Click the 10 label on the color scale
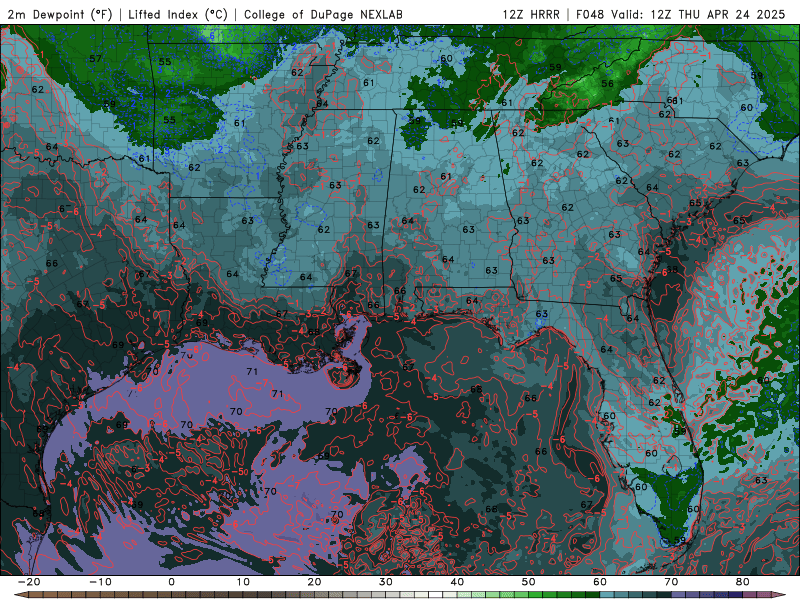Image resolution: width=800 pixels, height=600 pixels. point(243,582)
